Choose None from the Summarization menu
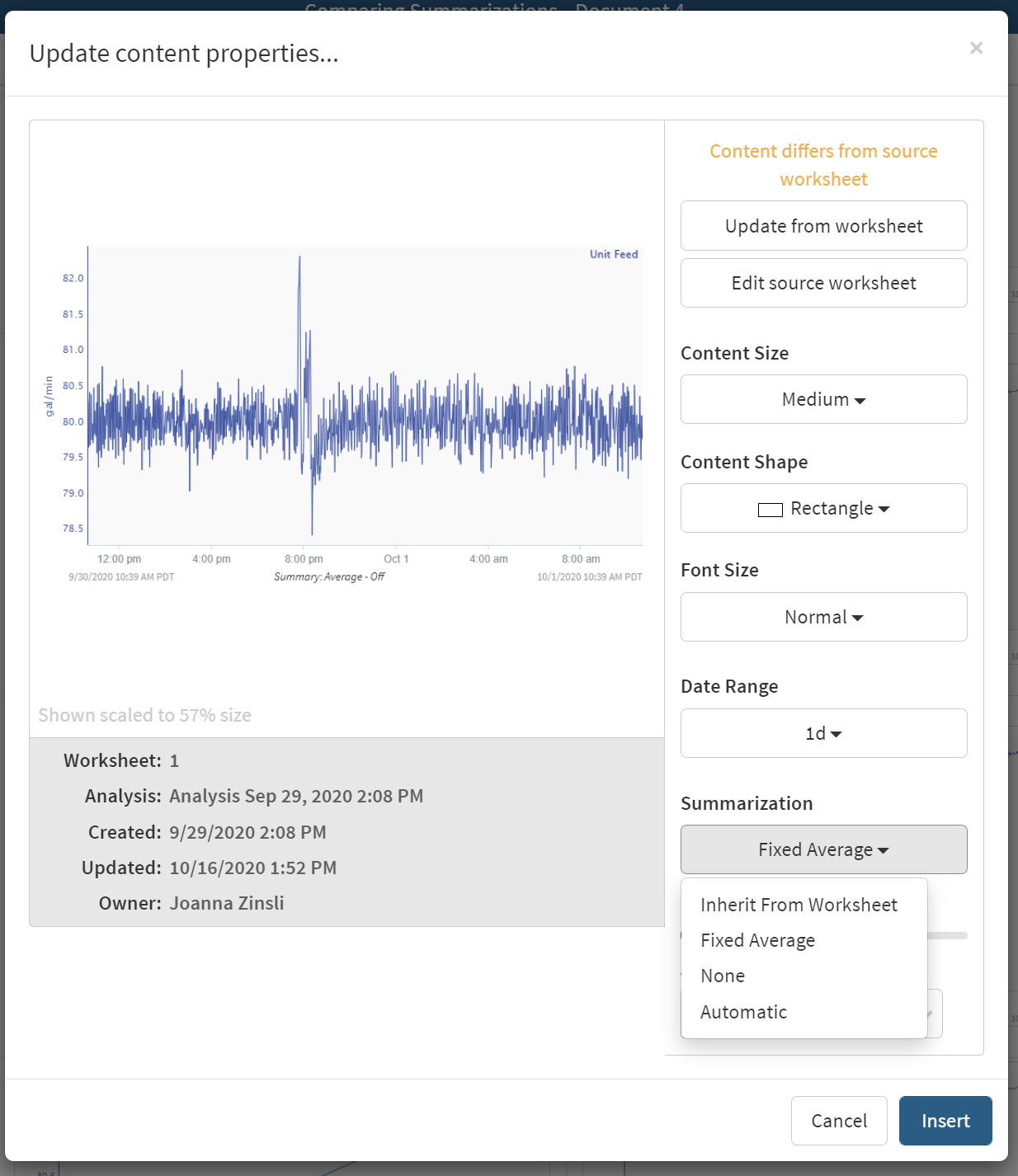This screenshot has width=1018, height=1176. coord(722,975)
